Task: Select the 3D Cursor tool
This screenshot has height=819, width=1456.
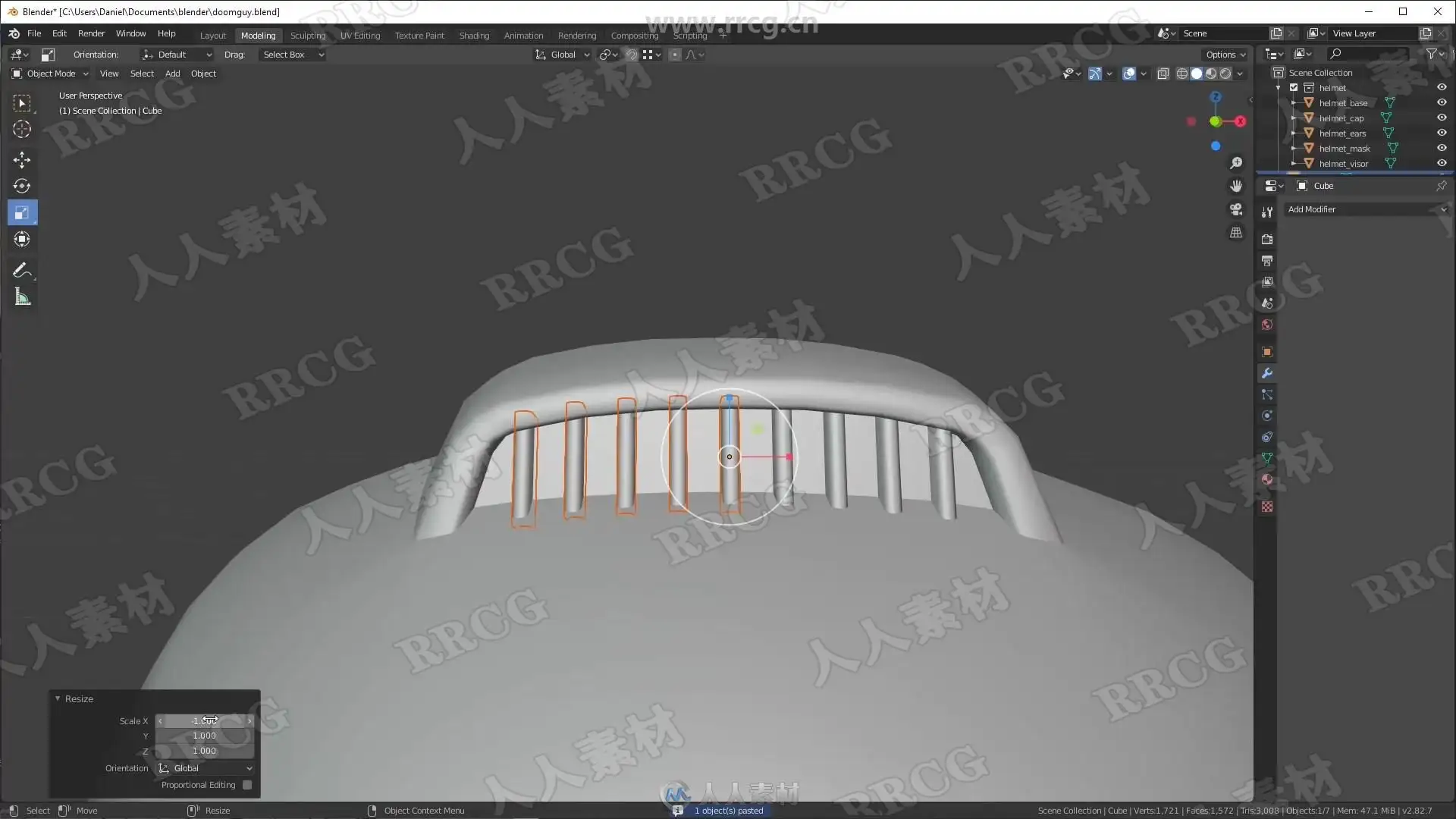Action: (x=22, y=129)
